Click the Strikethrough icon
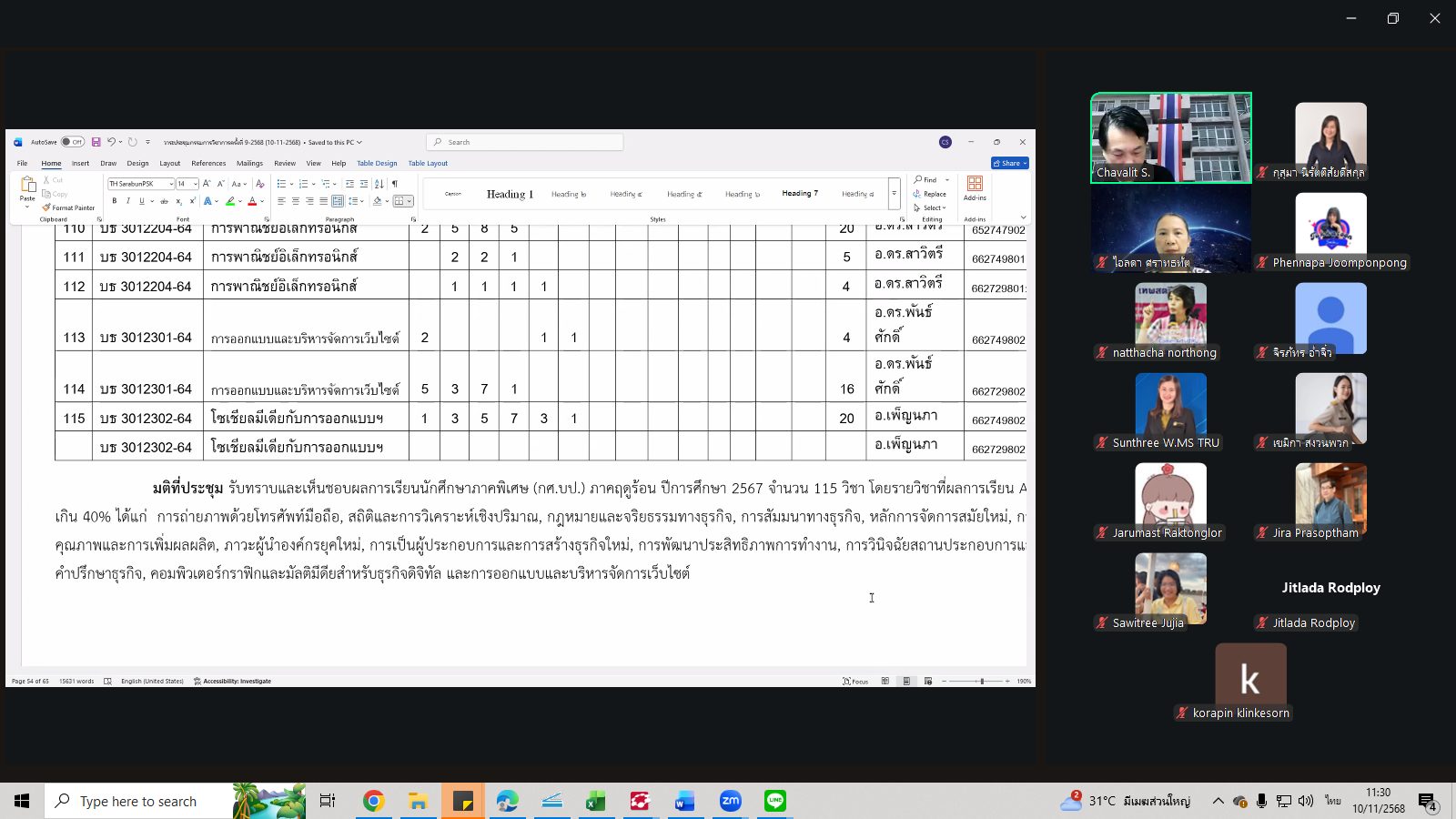The image size is (1456, 819). (x=164, y=201)
